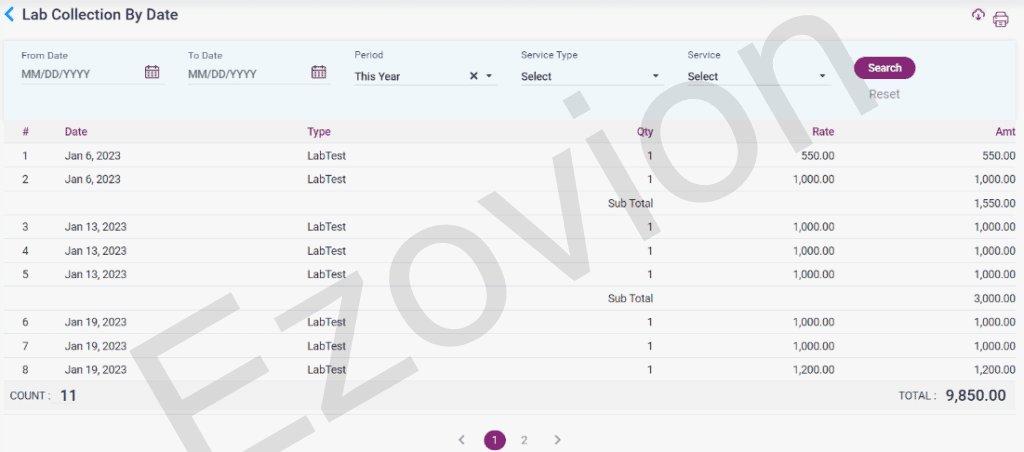Click the TOTAL value 9,850.00
Image resolution: width=1024 pixels, height=452 pixels.
coord(976,395)
